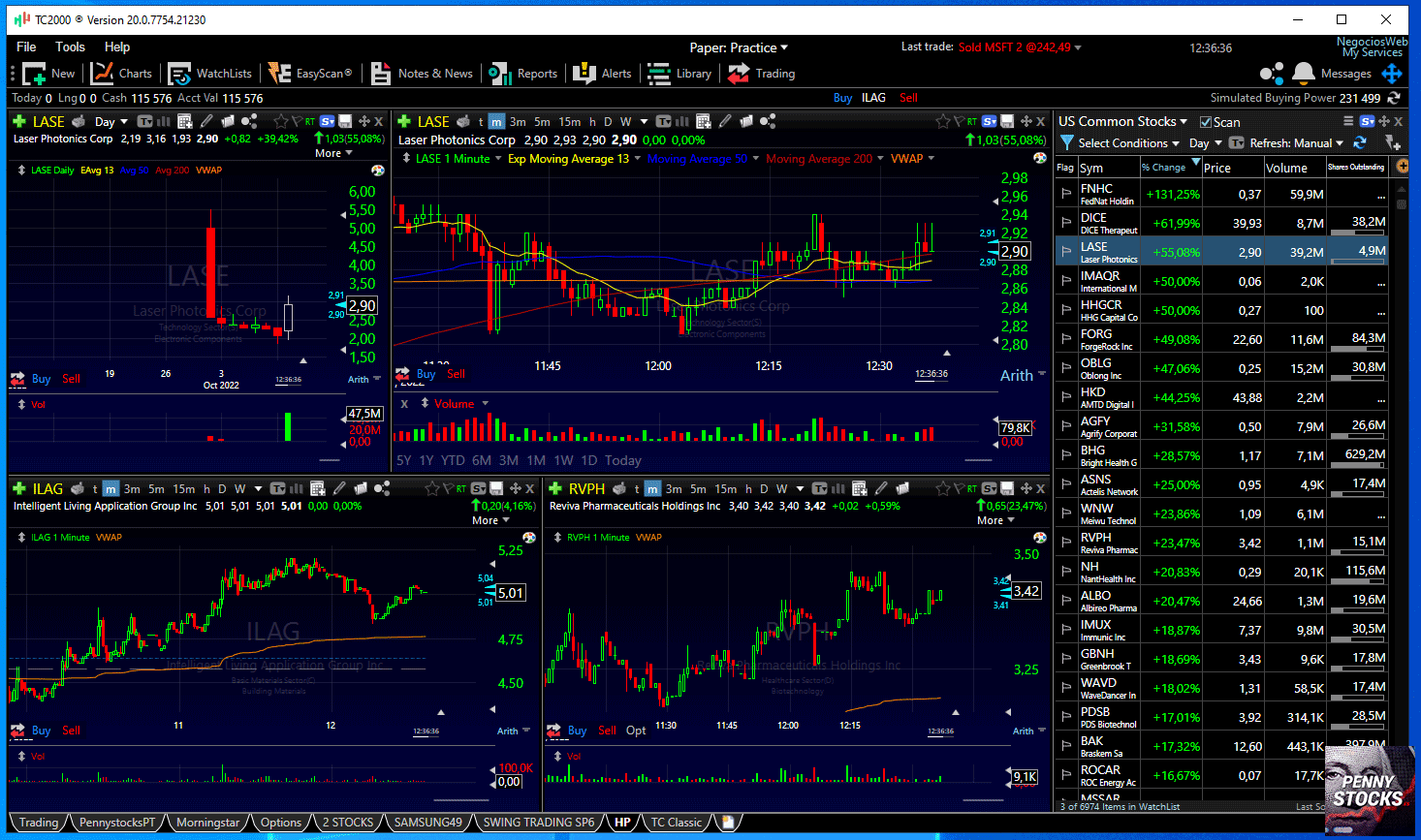Screen dimensions: 1421x840
Task: Click Buy in the ILAG chart
Action: pos(41,731)
